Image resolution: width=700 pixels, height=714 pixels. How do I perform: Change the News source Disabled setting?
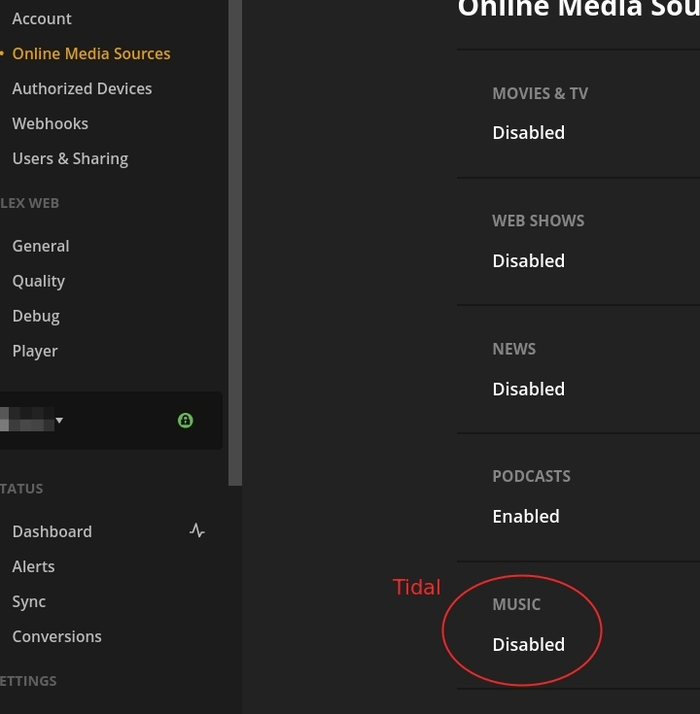tap(528, 389)
